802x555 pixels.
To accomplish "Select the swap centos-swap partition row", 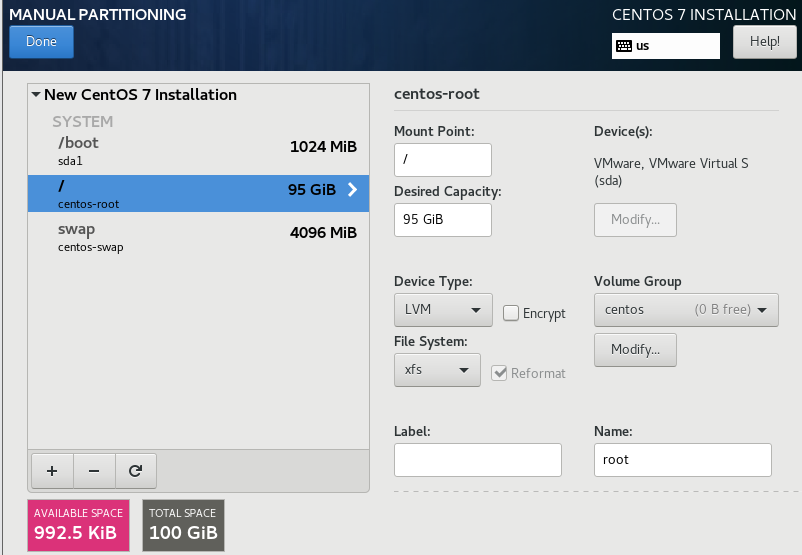I will tap(198, 237).
